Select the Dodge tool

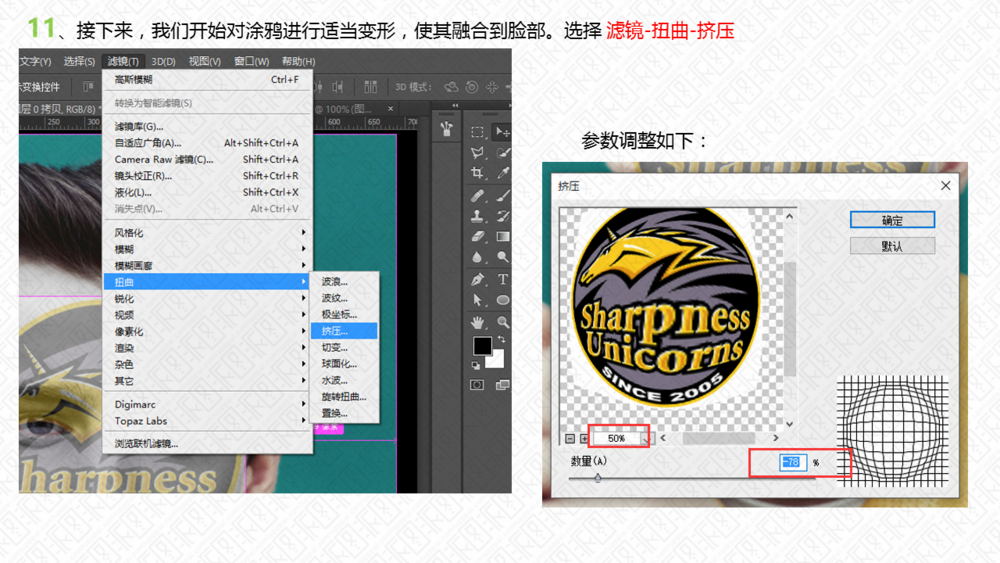point(503,257)
